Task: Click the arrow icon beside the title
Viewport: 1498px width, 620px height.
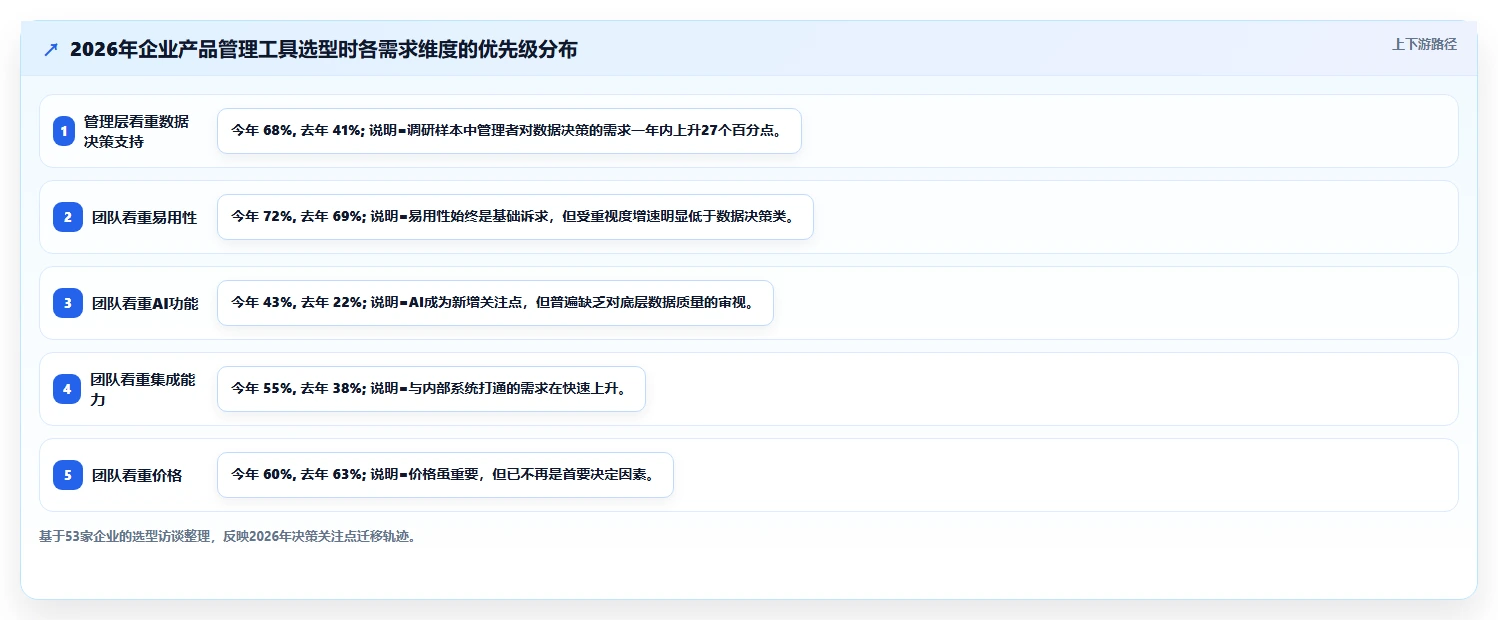Action: 51,49
